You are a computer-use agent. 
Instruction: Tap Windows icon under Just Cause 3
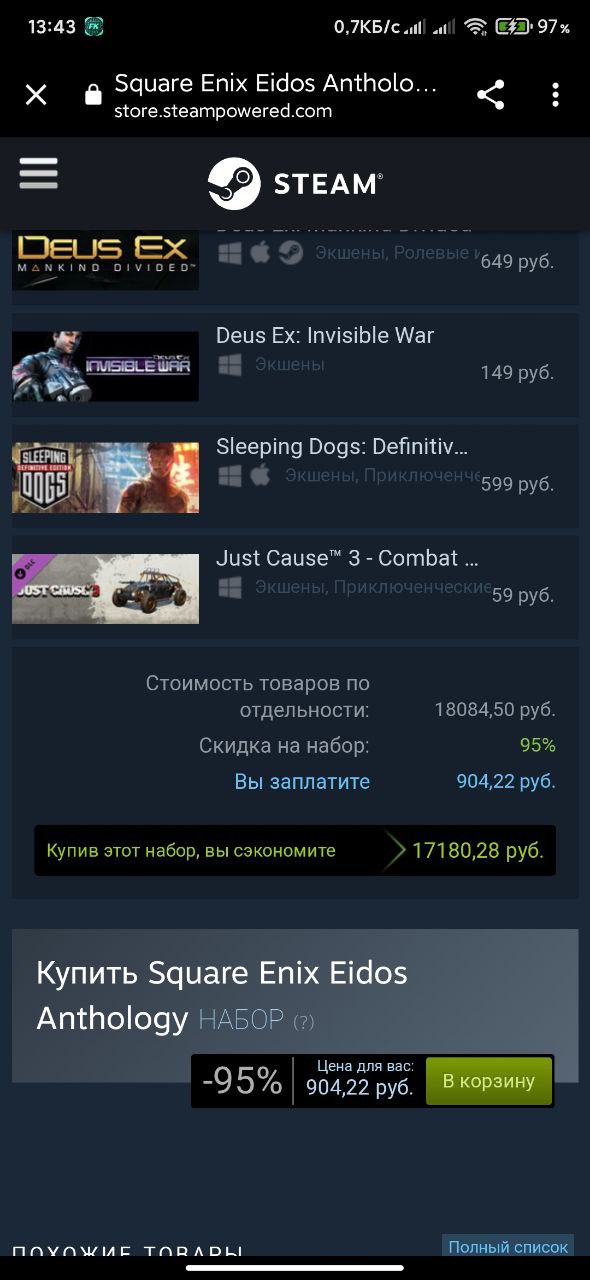[x=229, y=587]
